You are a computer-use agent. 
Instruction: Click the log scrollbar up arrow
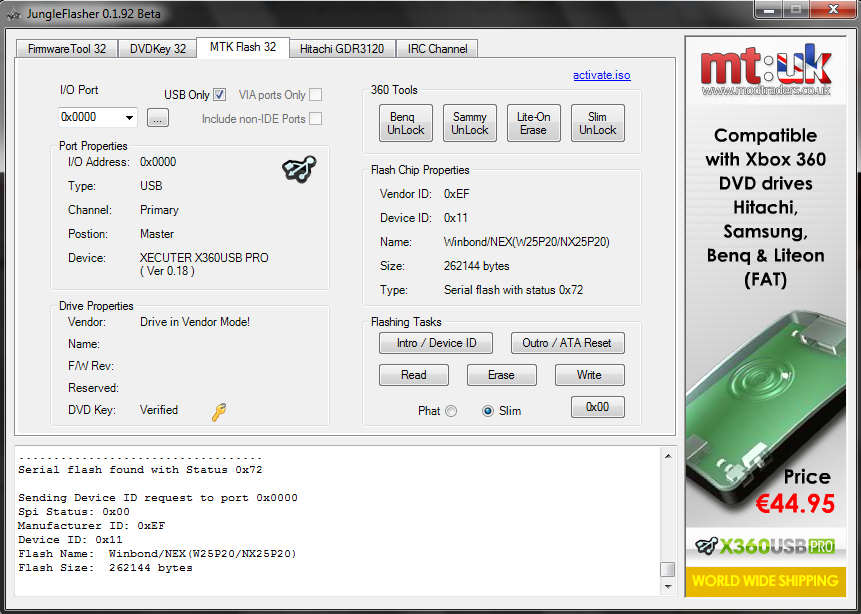(668, 456)
